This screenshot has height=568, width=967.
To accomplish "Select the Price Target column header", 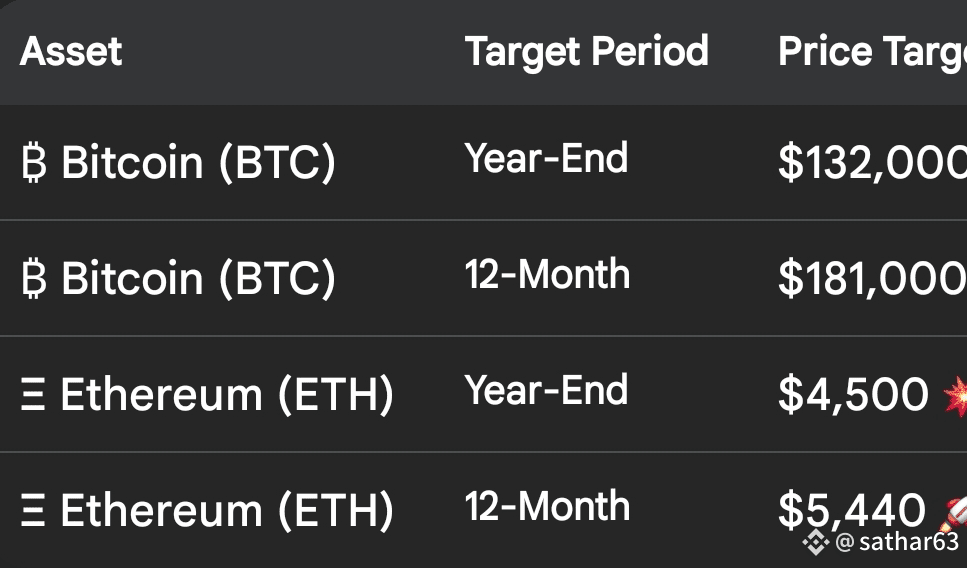I will tap(871, 51).
